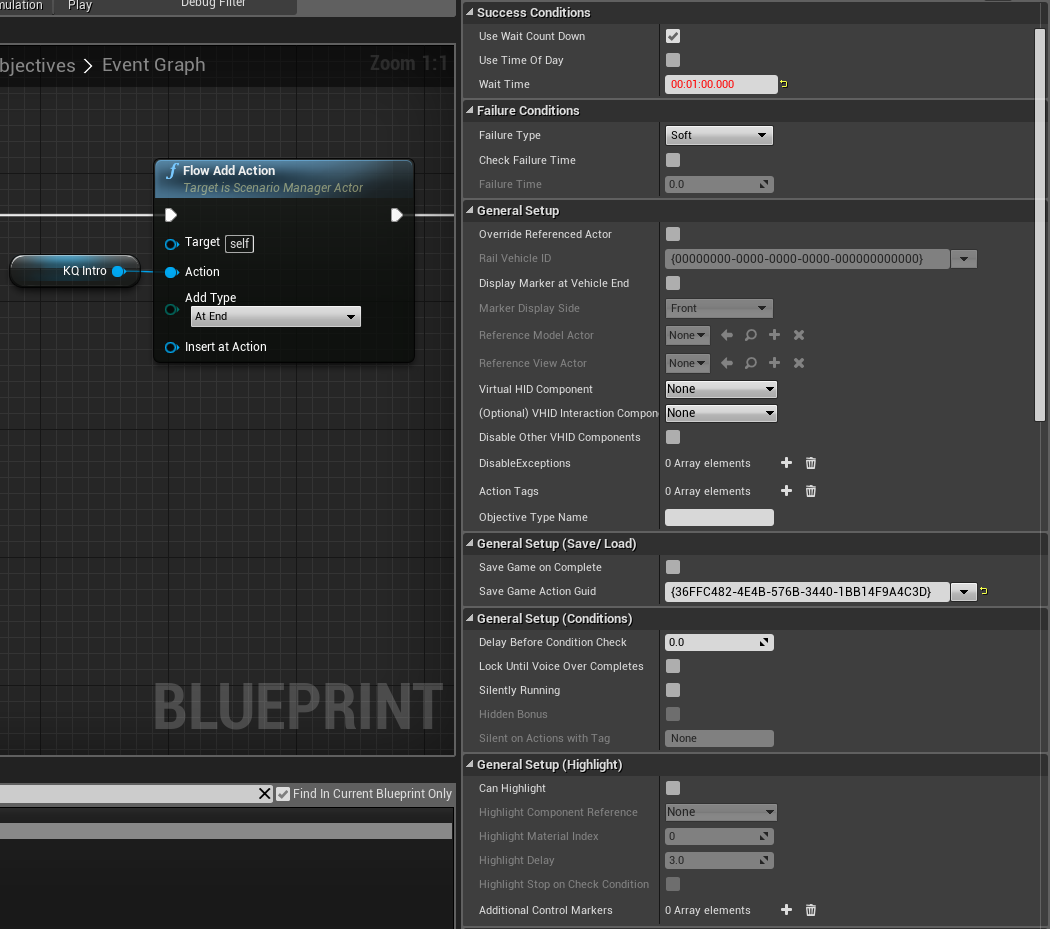1050x929 pixels.
Task: Navigate to Objectives via the breadcrumb
Action: pyautogui.click(x=38, y=64)
